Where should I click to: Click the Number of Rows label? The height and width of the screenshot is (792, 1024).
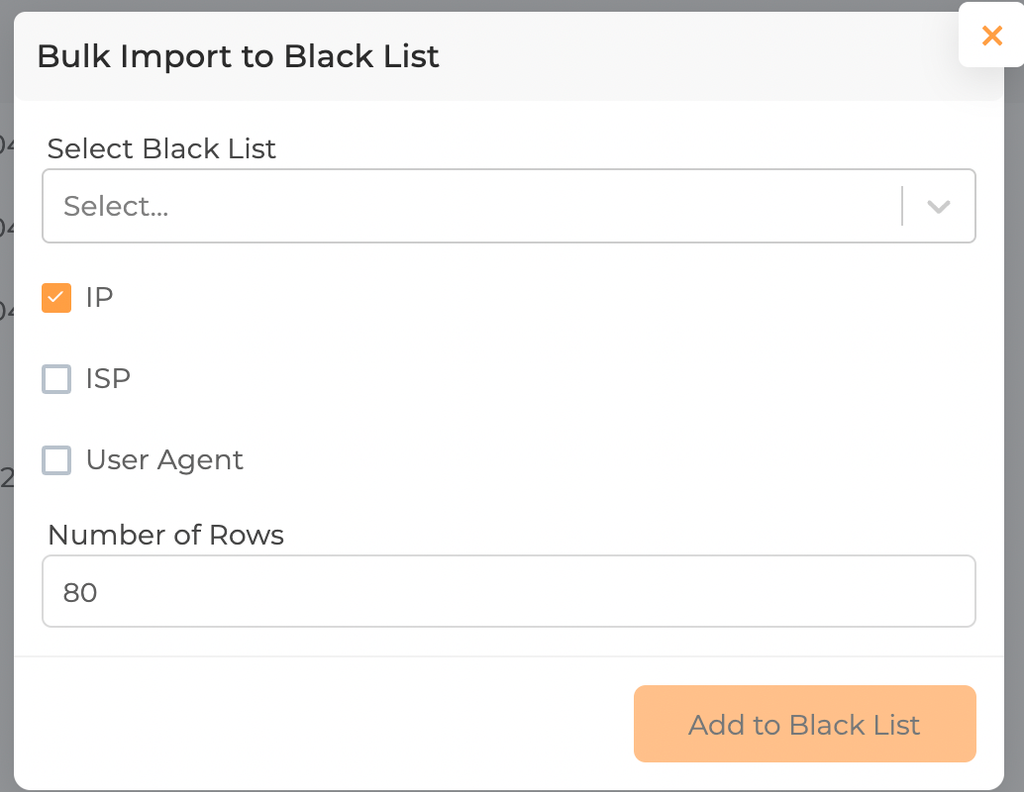165,535
